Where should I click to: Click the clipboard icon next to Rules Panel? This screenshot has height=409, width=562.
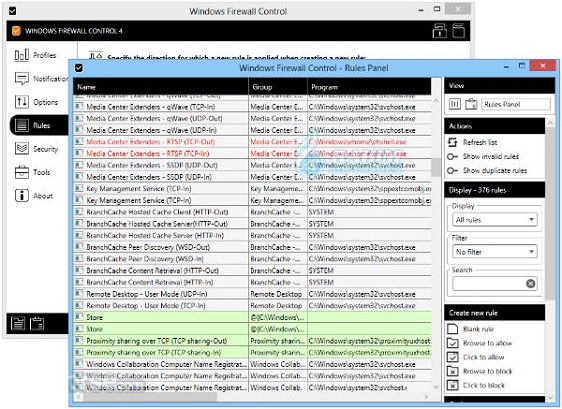pos(471,104)
